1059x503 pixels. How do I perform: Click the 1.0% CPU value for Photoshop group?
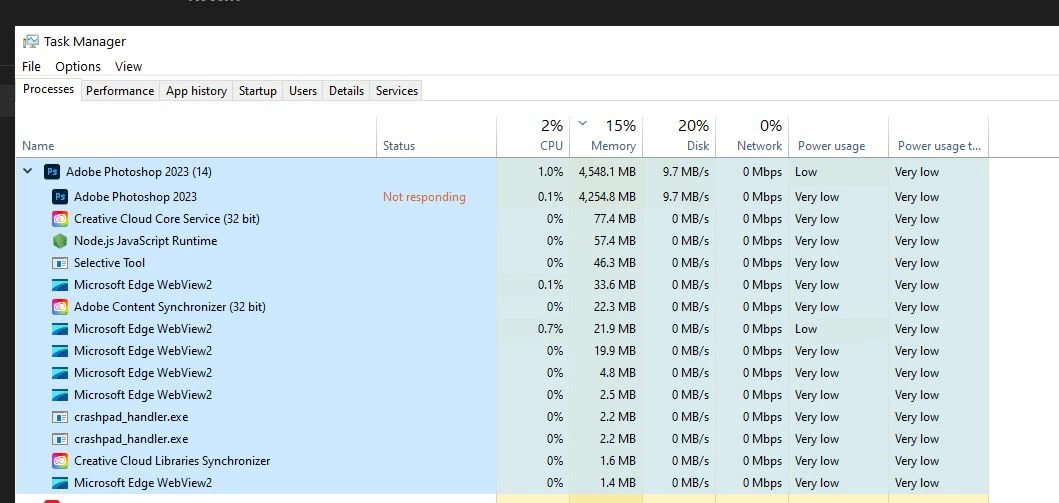coord(550,171)
